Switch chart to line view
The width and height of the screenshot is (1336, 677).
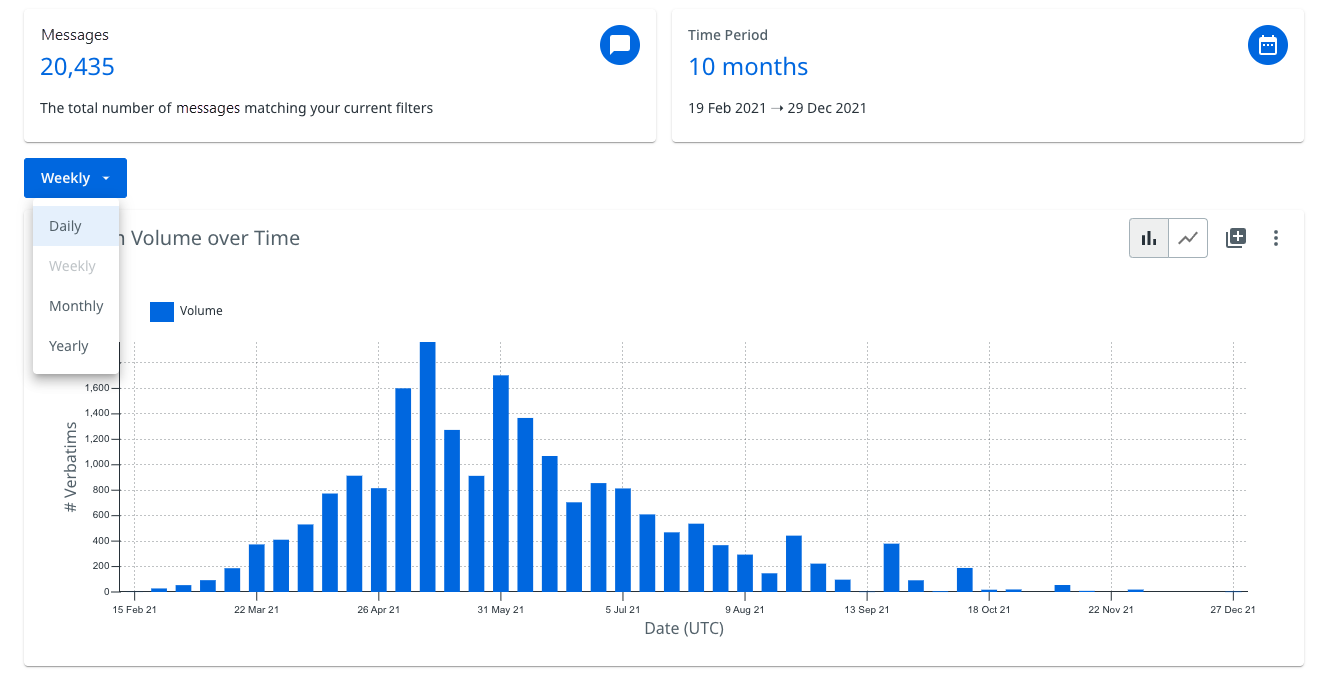pos(1188,238)
